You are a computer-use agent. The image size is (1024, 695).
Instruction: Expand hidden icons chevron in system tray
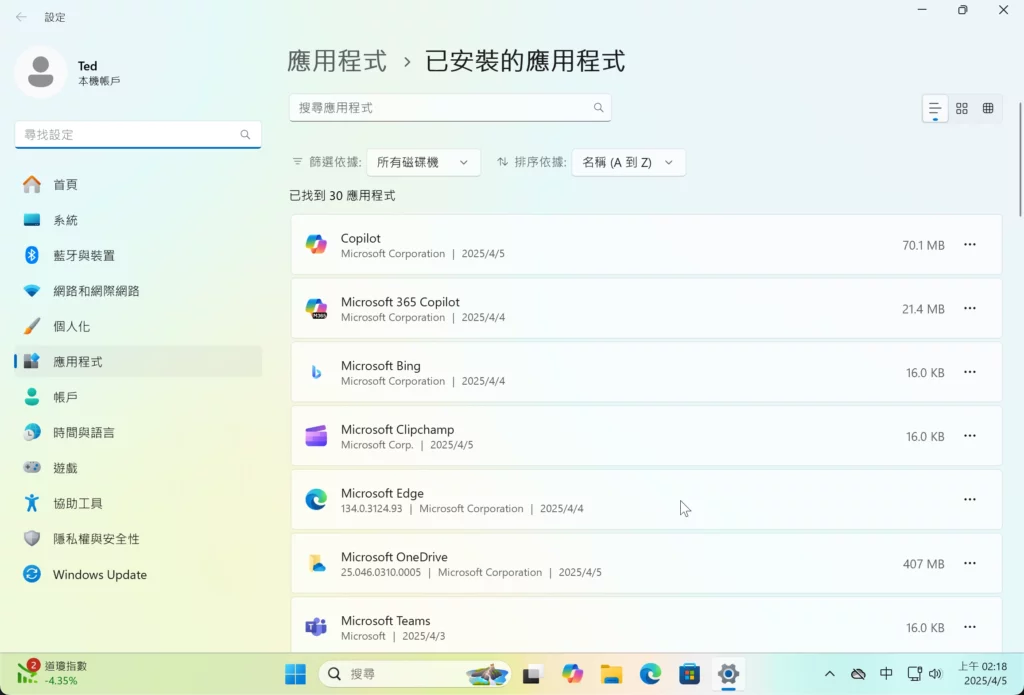click(x=830, y=674)
